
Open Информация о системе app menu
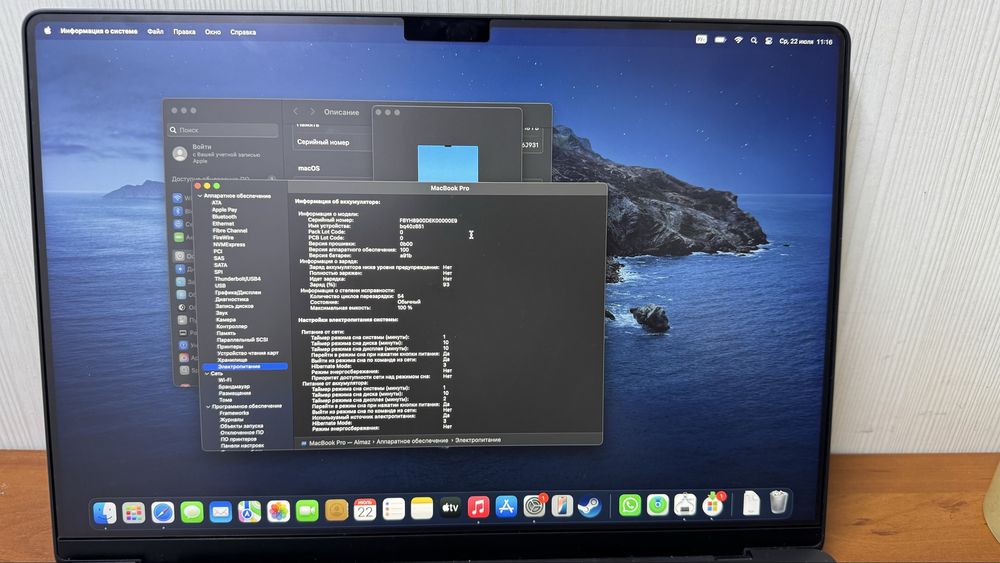(99, 31)
